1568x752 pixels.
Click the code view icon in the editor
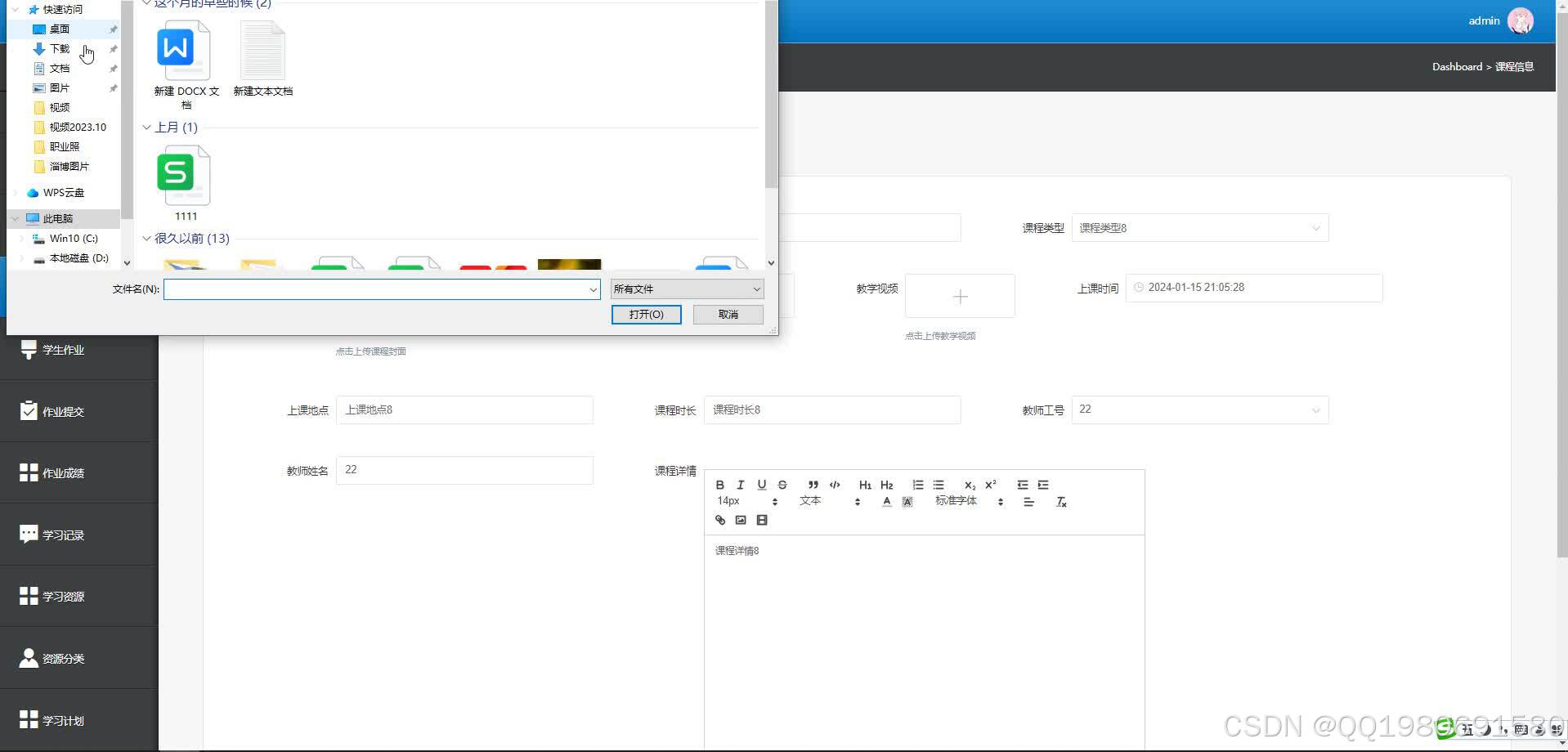coord(835,485)
